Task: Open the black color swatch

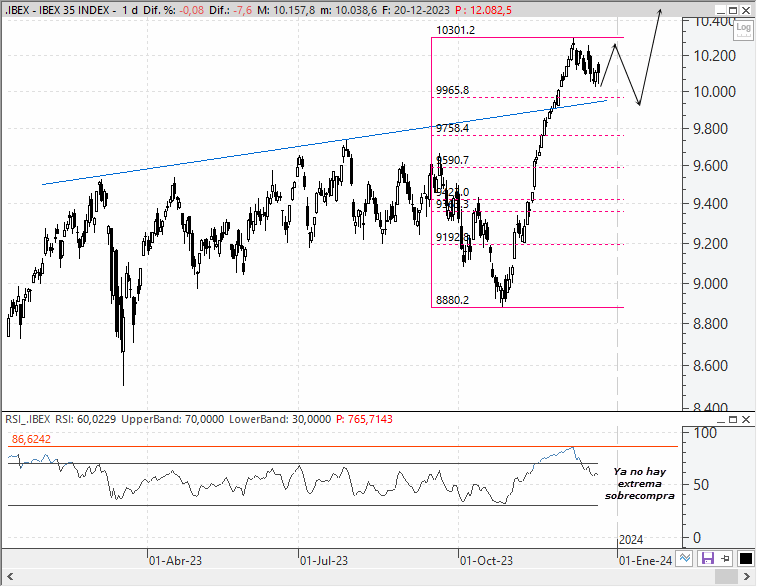Action: pos(745,559)
